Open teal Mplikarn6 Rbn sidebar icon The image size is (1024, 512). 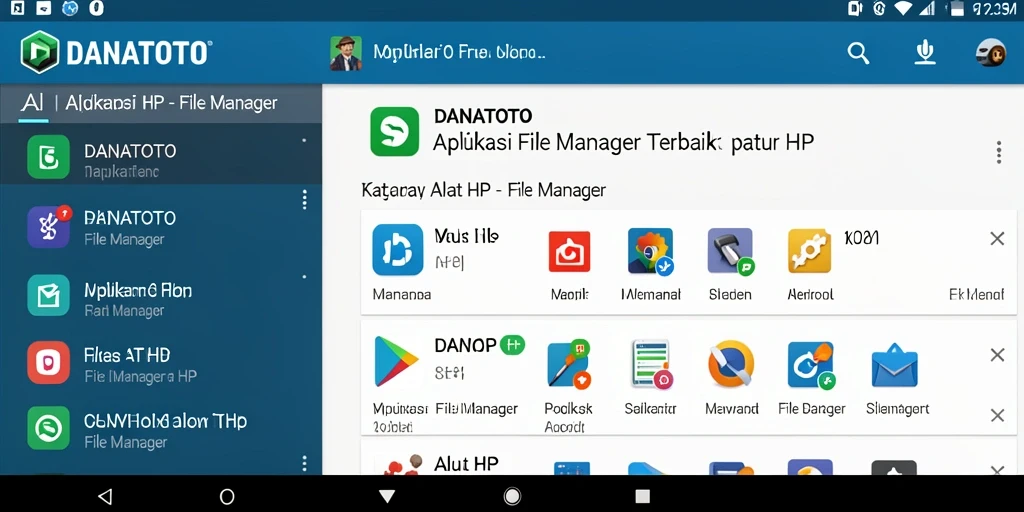[48, 295]
